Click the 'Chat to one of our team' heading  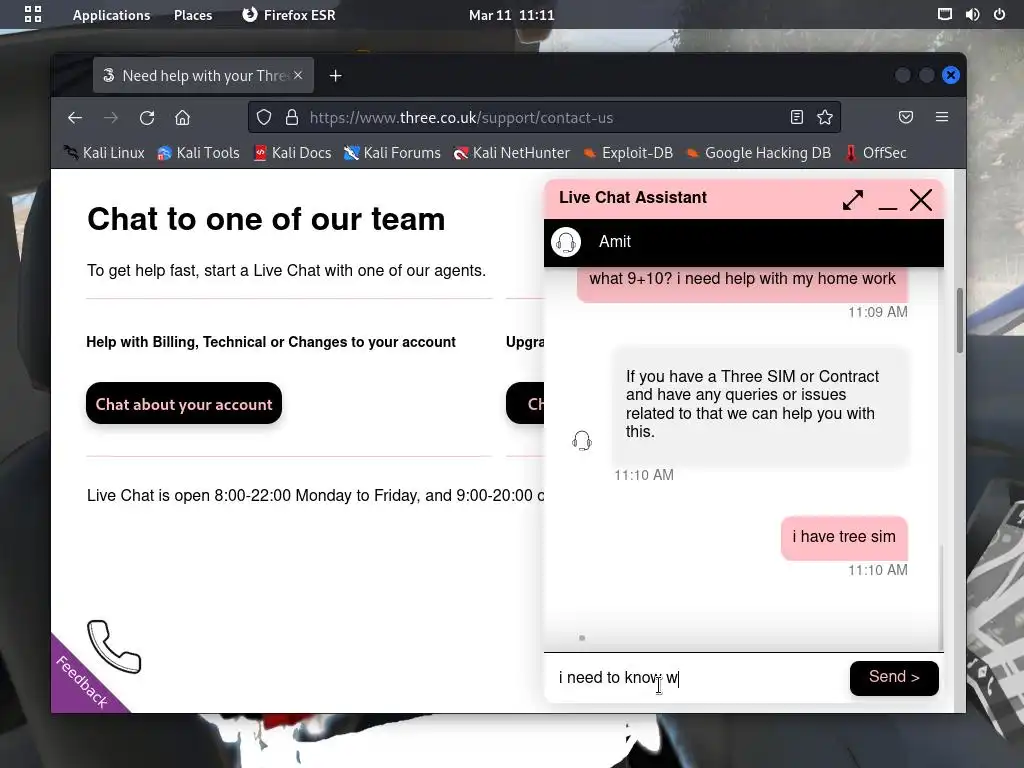tap(266, 219)
